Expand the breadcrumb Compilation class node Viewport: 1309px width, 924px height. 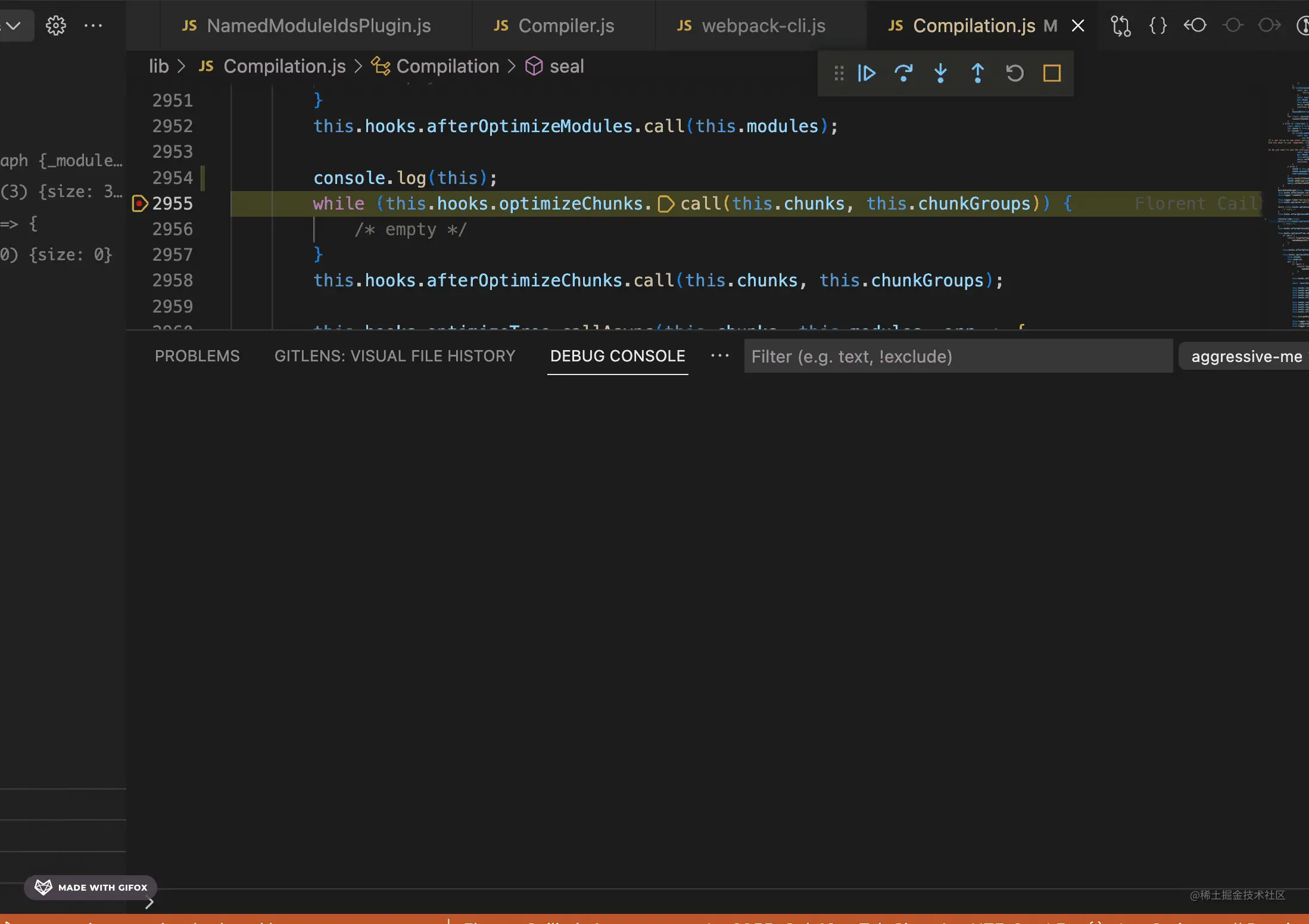[447, 65]
